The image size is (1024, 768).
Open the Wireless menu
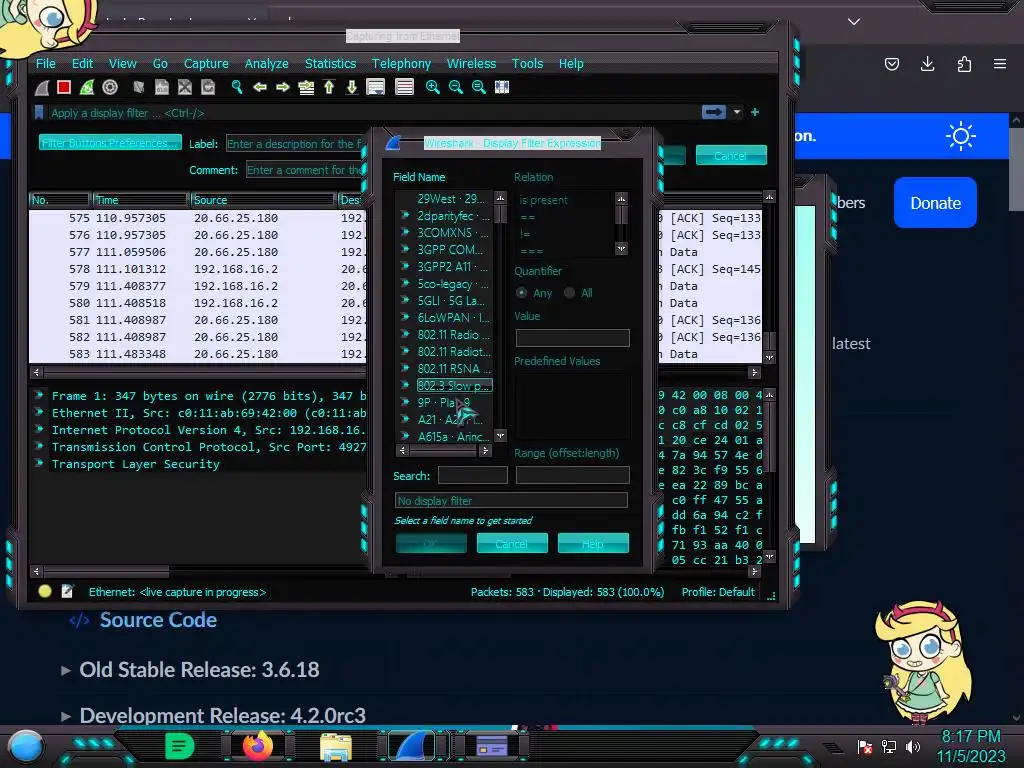pyautogui.click(x=472, y=63)
